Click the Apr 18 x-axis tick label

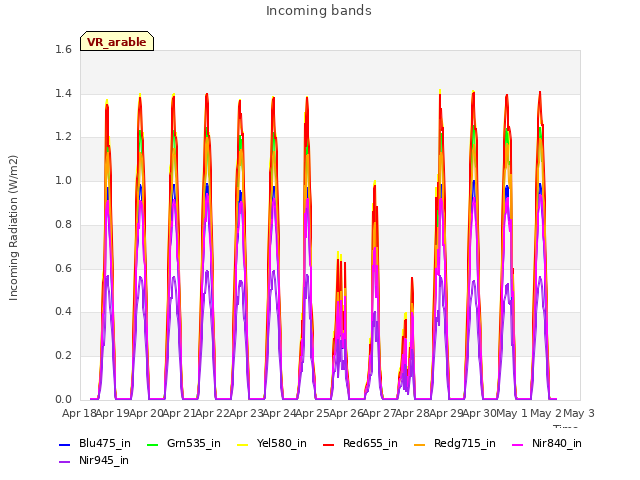(79, 413)
